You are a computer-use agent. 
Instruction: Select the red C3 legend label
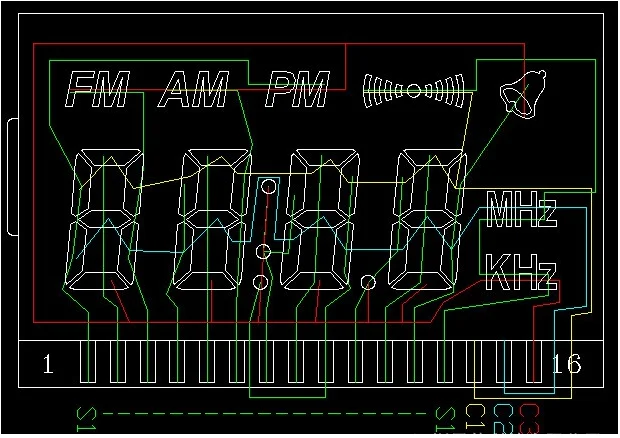pyautogui.click(x=530, y=419)
